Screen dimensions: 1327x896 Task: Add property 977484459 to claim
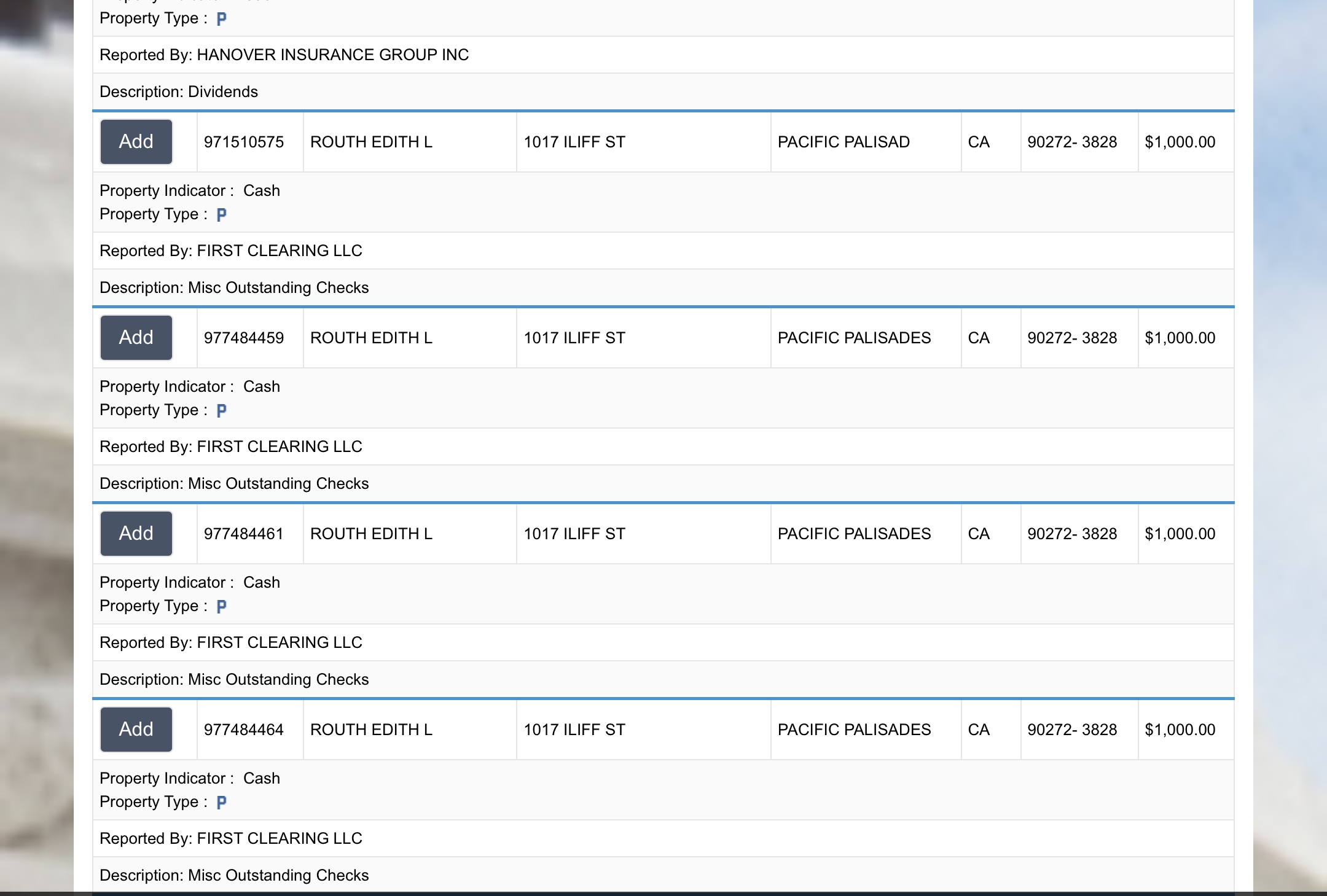tap(136, 338)
